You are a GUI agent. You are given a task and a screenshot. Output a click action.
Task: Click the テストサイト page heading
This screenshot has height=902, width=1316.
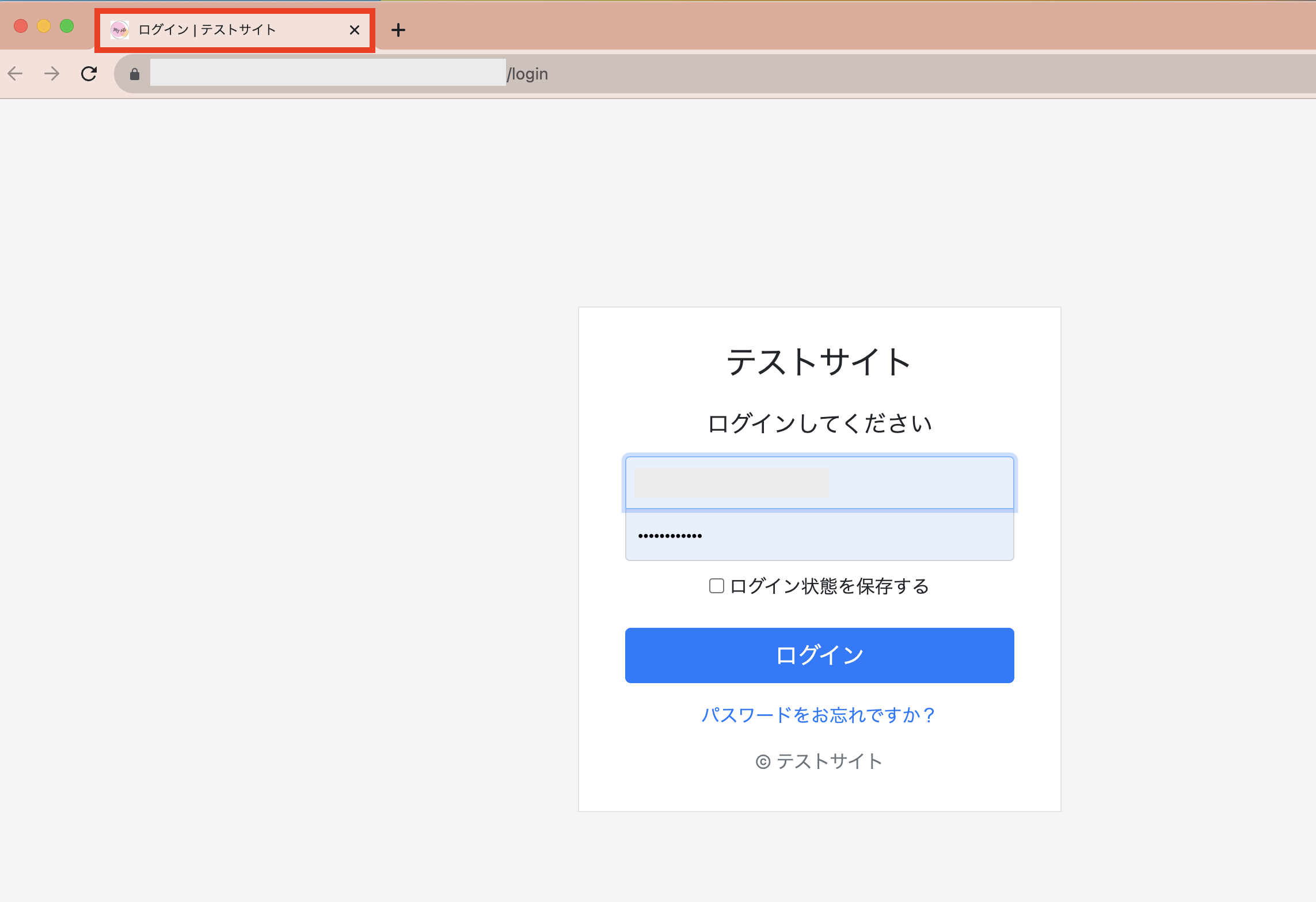[x=818, y=361]
